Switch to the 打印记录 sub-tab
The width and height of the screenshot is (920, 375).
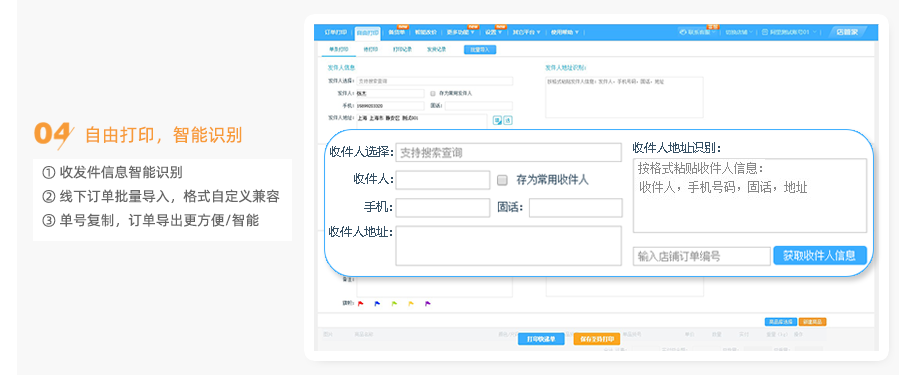[x=402, y=50]
